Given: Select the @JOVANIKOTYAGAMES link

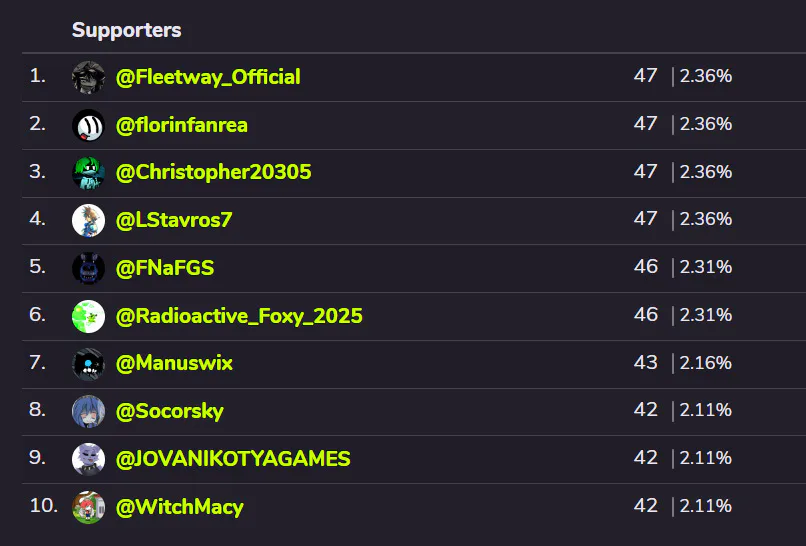Looking at the screenshot, I should tap(233, 459).
